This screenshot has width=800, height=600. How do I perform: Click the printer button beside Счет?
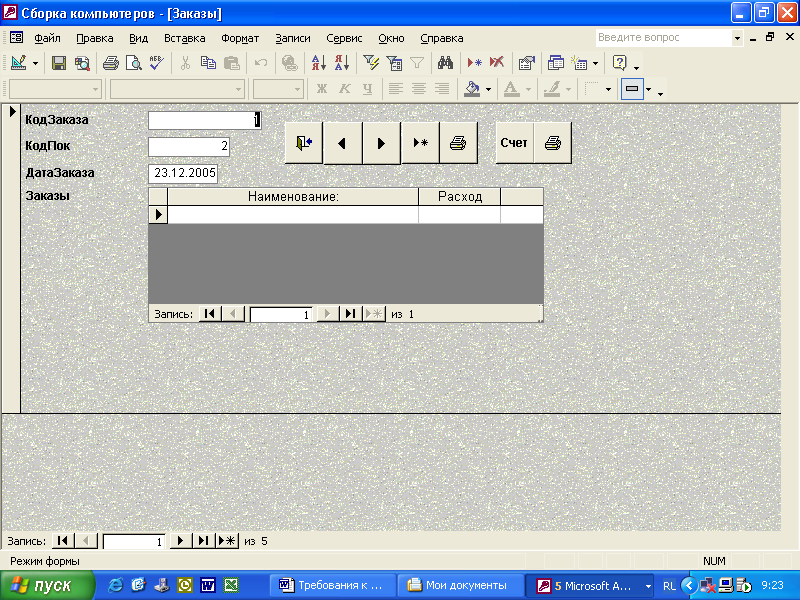pos(553,143)
